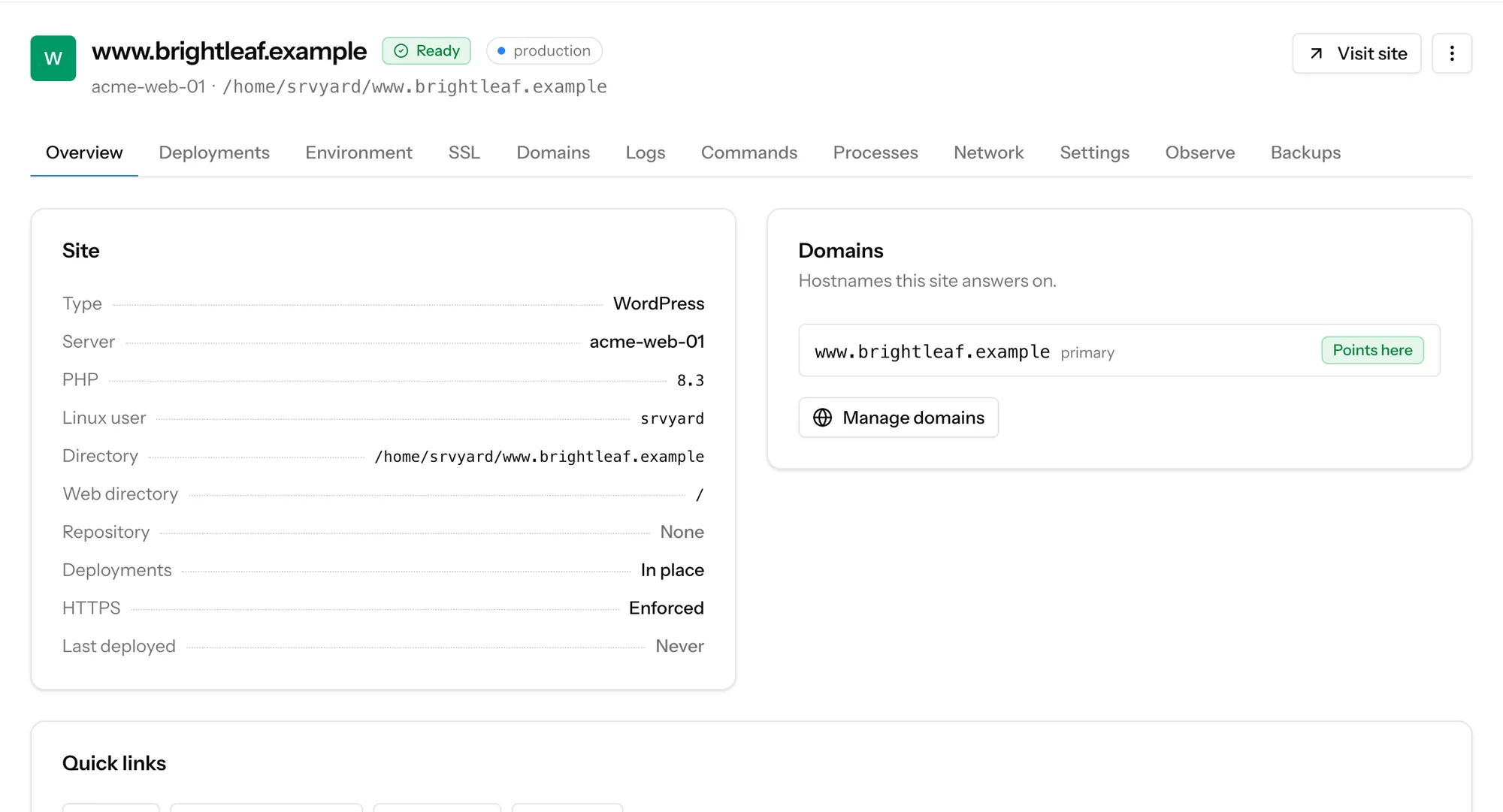Select the Domains tab

click(553, 152)
